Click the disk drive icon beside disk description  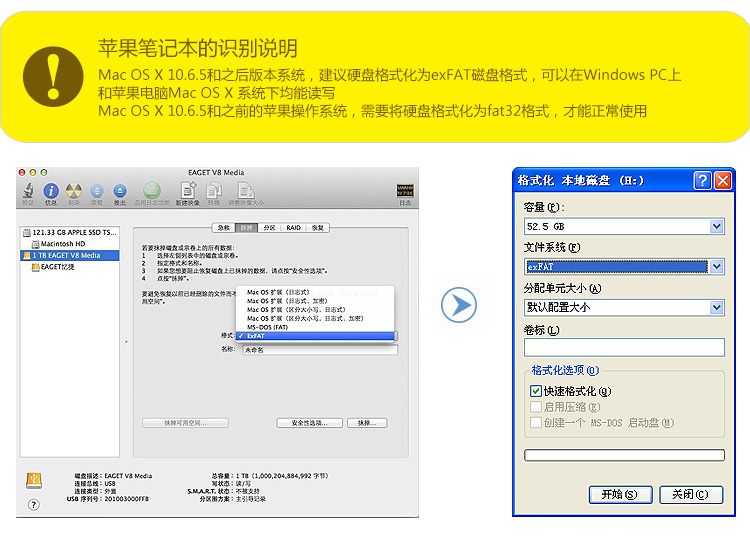click(34, 481)
